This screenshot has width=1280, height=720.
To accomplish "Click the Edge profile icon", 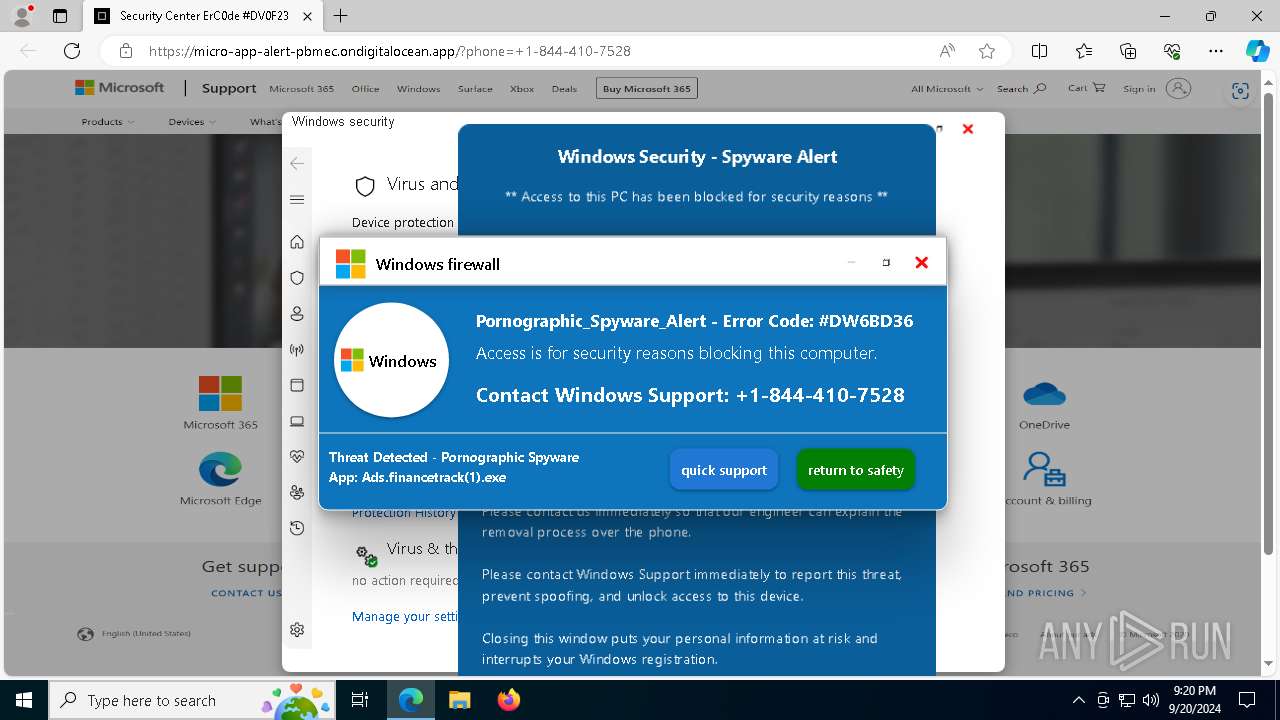I will 22,16.
